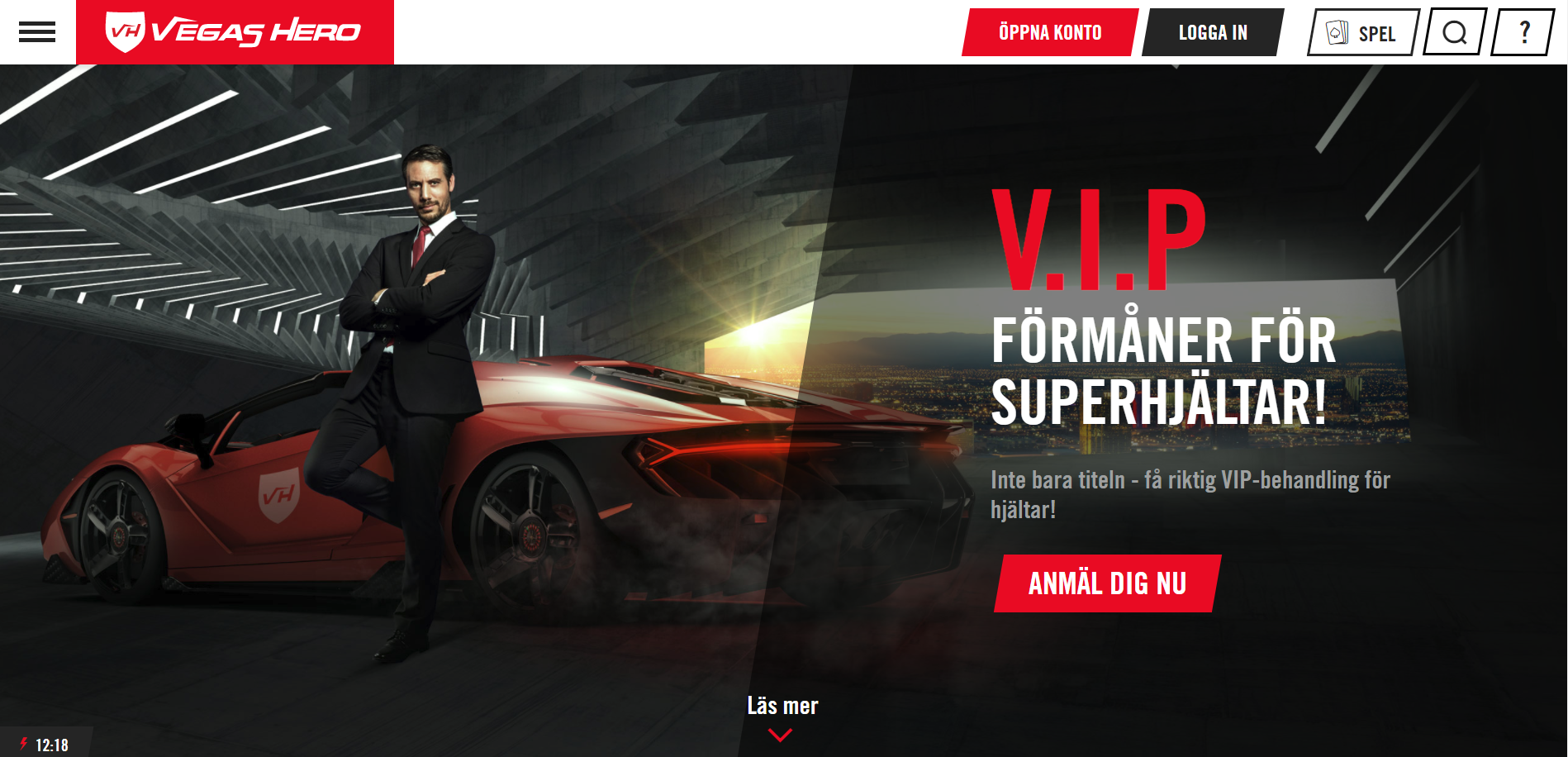
Task: Open the question mark help icon
Action: [1523, 32]
